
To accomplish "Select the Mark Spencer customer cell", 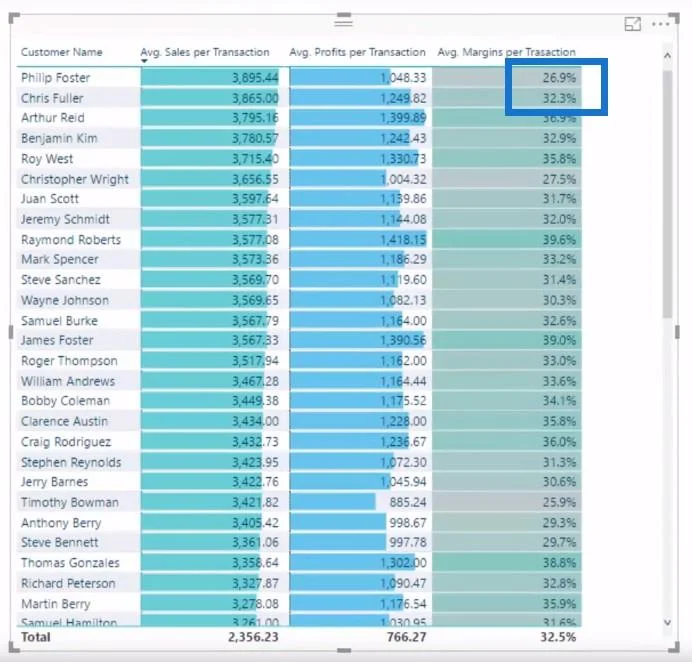I will [x=60, y=259].
